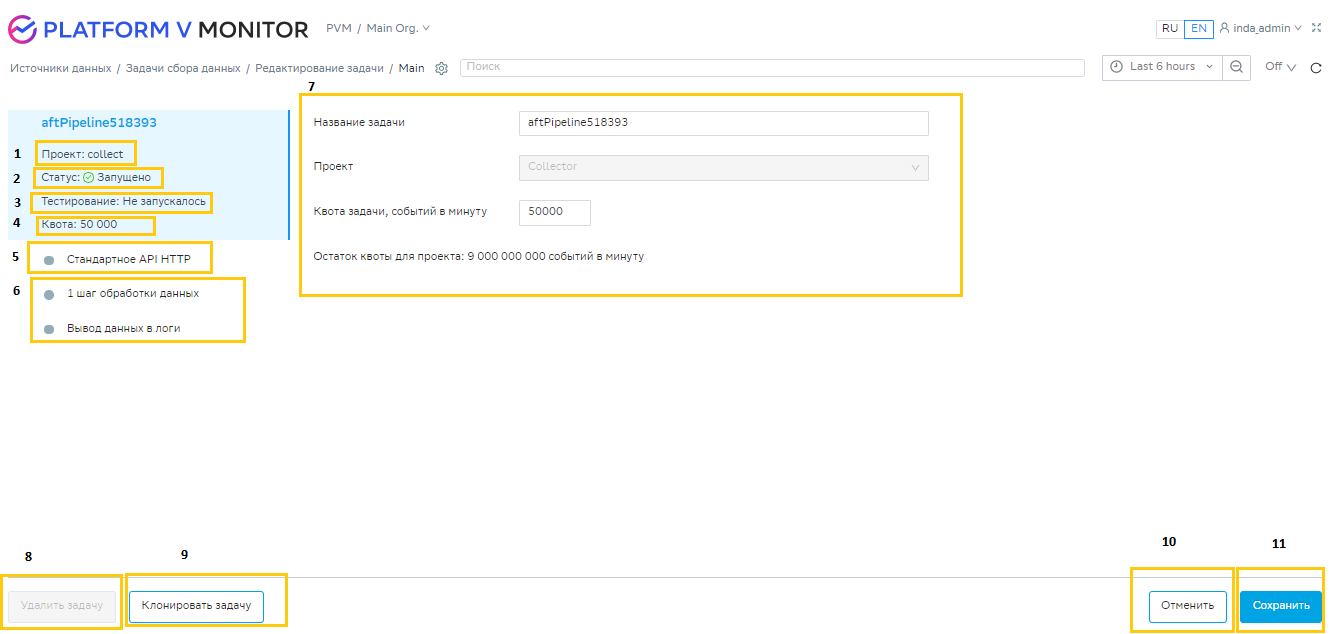The height and width of the screenshot is (634, 1339).
Task: Open the auto-refresh Off dropdown
Action: click(x=1280, y=67)
